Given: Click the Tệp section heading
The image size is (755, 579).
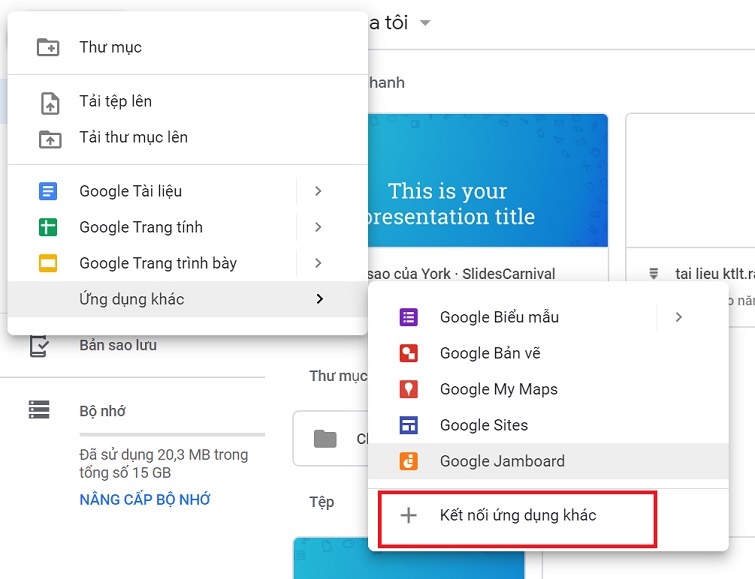Looking at the screenshot, I should (x=322, y=502).
